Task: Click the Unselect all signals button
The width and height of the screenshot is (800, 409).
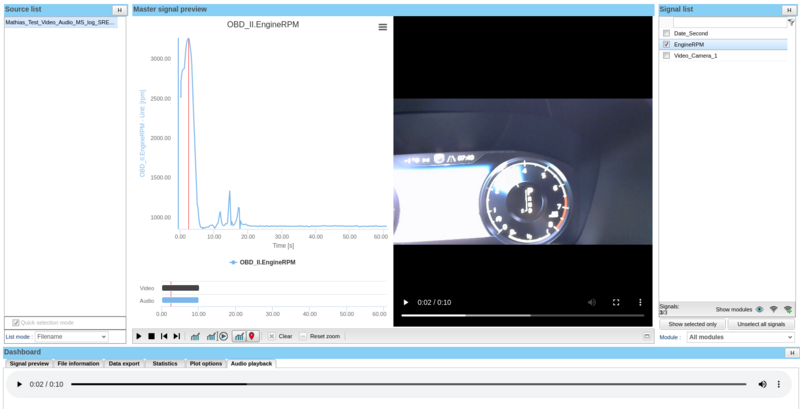Action: [761, 324]
